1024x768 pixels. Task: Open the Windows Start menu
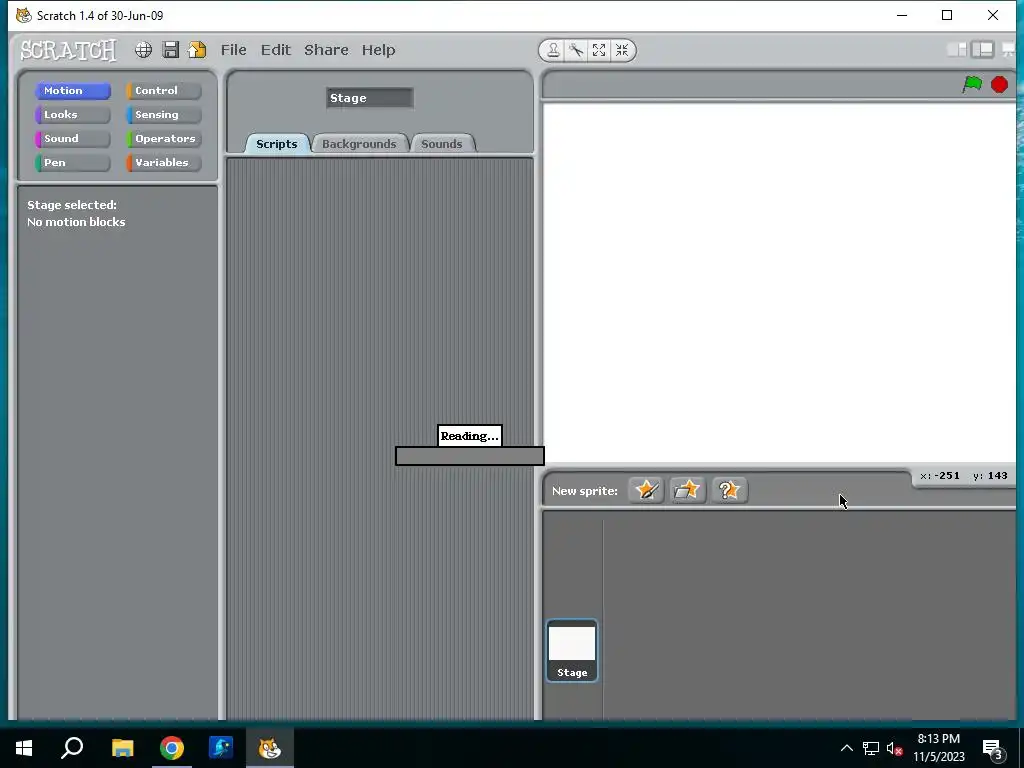pos(24,748)
